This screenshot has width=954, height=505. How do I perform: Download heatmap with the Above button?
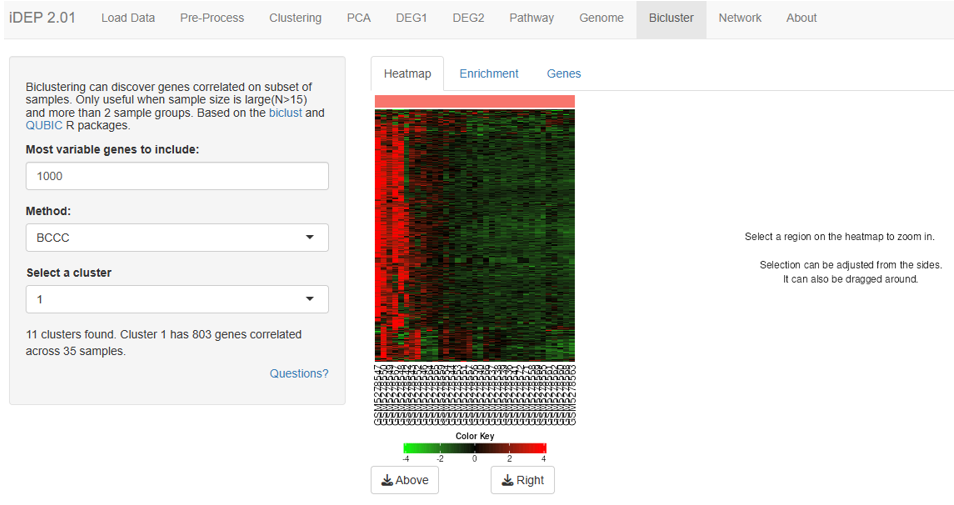coord(405,480)
